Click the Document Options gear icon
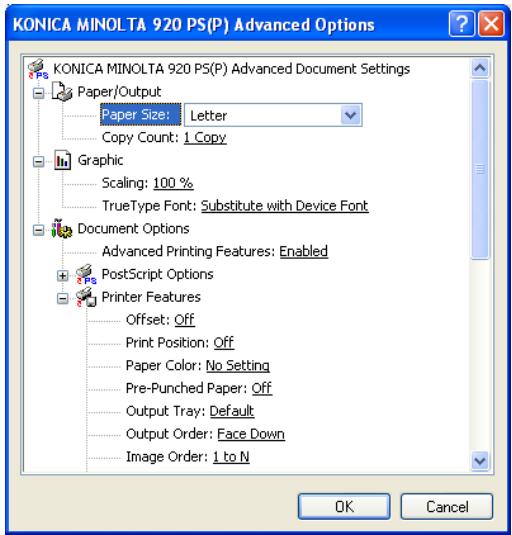 pyautogui.click(x=62, y=229)
